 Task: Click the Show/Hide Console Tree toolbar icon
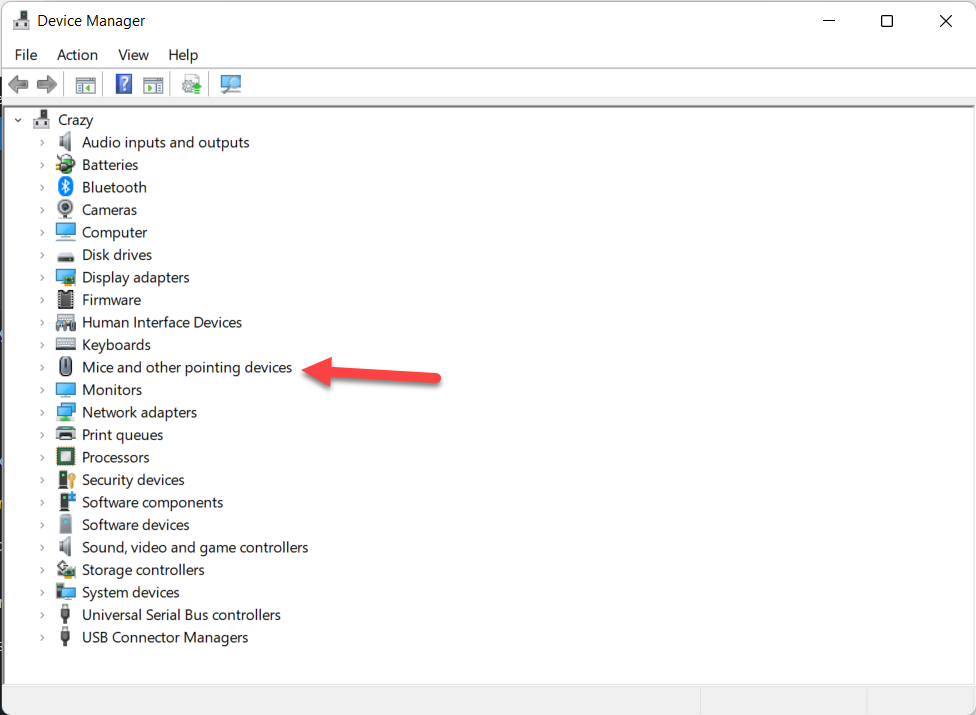(86, 85)
